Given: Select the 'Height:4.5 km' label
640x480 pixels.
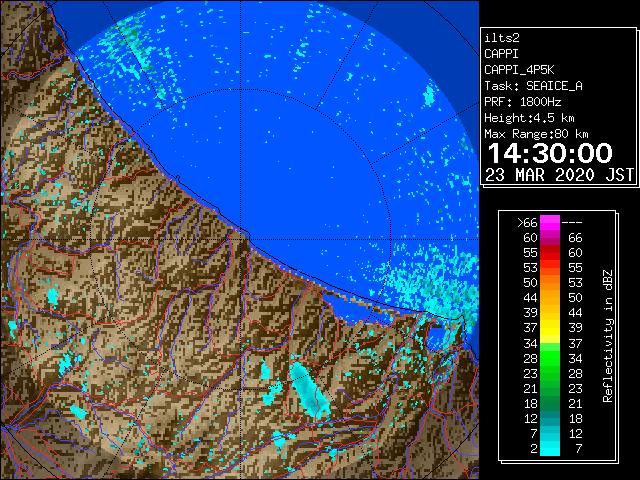Looking at the screenshot, I should (529, 118).
